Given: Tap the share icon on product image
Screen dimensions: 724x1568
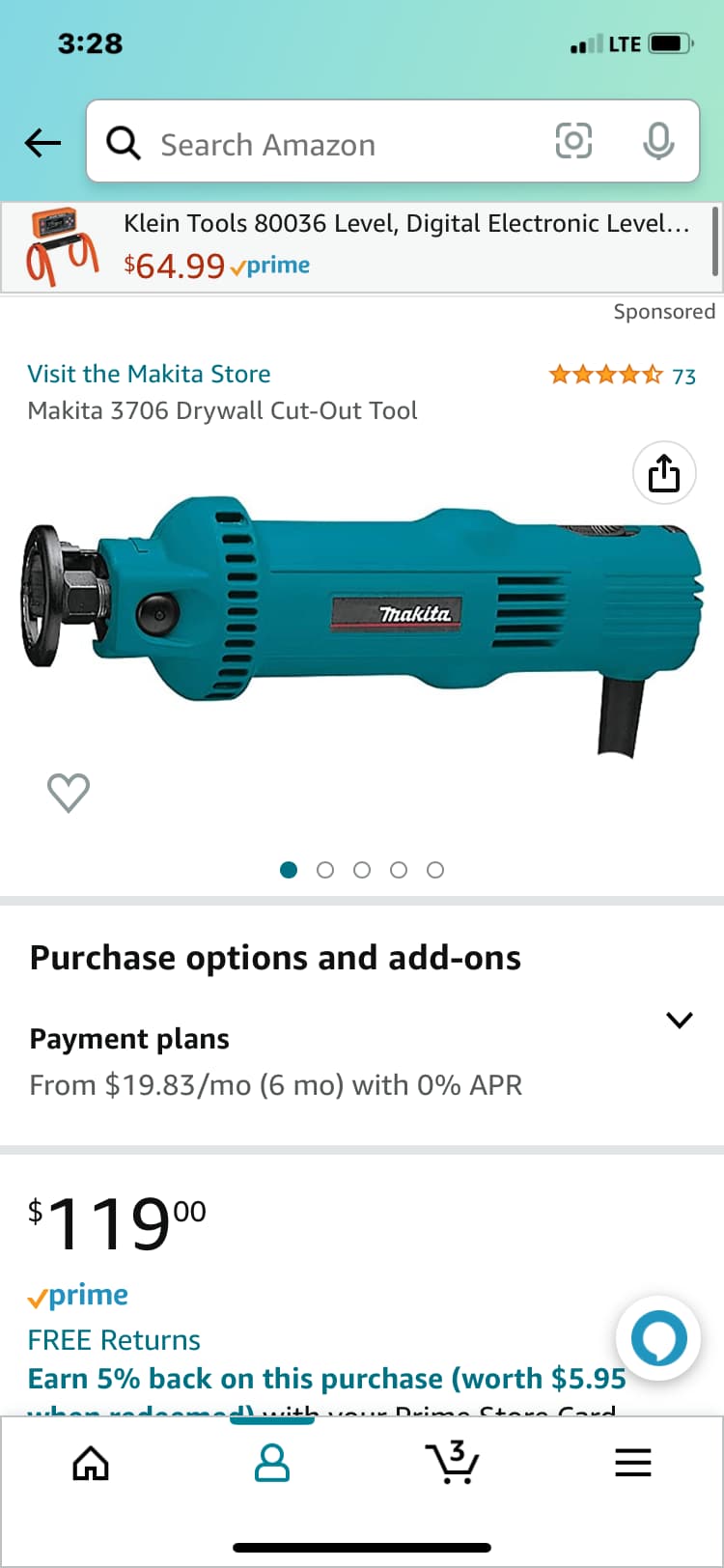Looking at the screenshot, I should coord(664,473).
